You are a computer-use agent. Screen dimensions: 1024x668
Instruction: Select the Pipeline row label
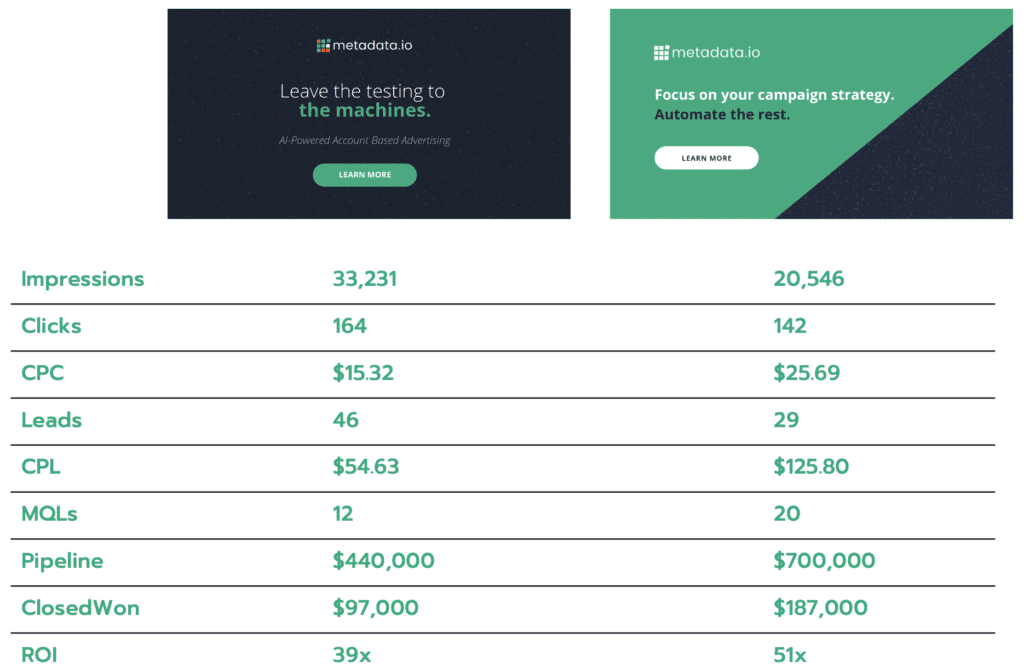(x=62, y=561)
